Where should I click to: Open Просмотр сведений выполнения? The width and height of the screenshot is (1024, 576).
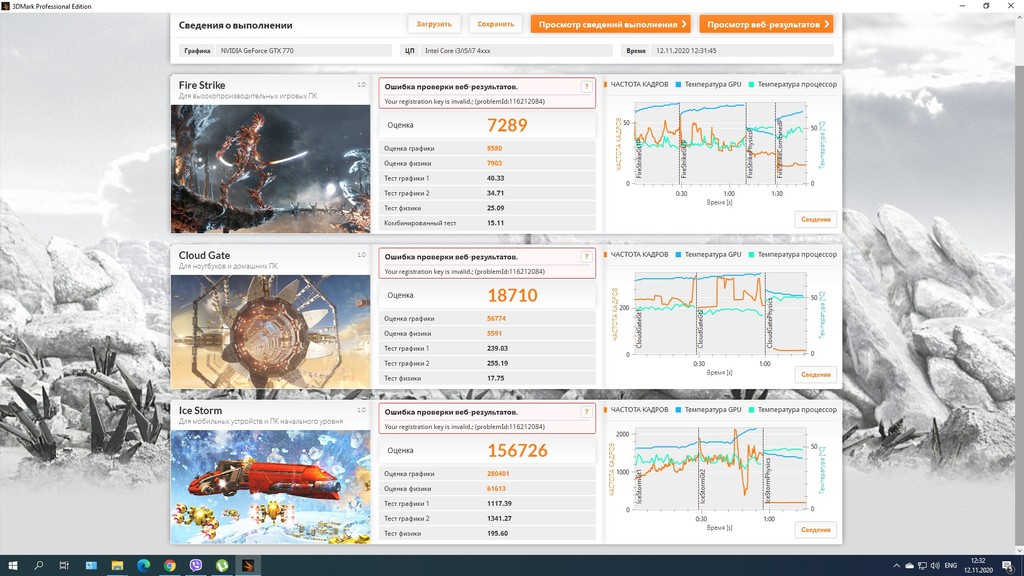611,24
